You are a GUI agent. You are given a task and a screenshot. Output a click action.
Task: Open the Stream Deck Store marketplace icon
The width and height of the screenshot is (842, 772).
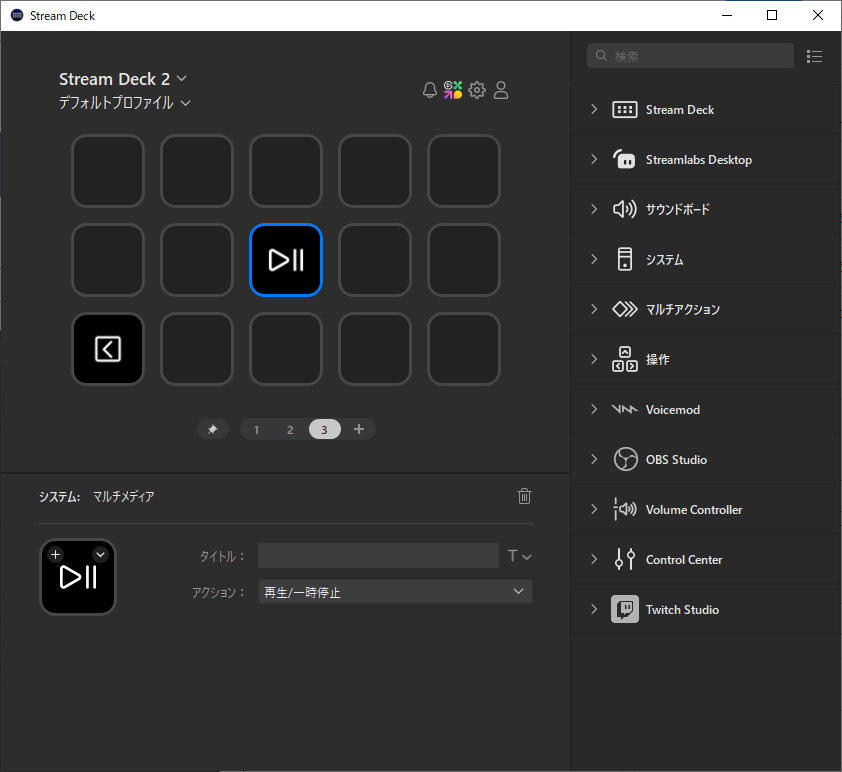[453, 90]
